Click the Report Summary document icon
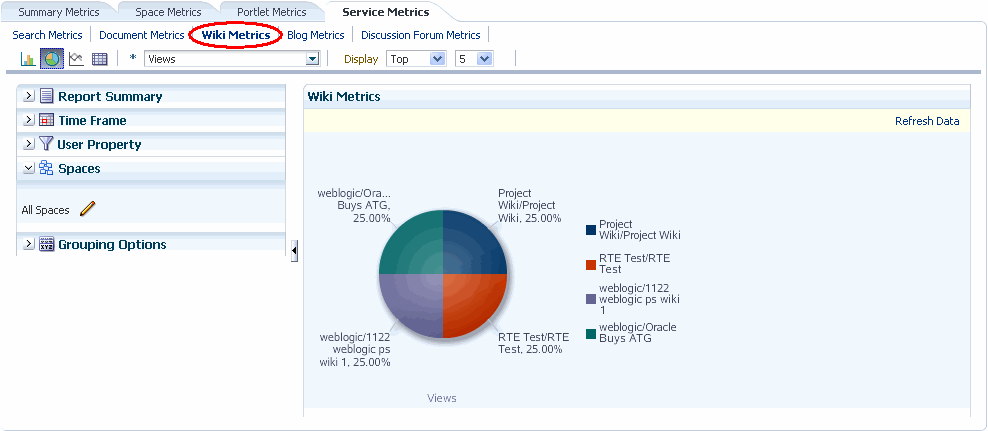 46,96
